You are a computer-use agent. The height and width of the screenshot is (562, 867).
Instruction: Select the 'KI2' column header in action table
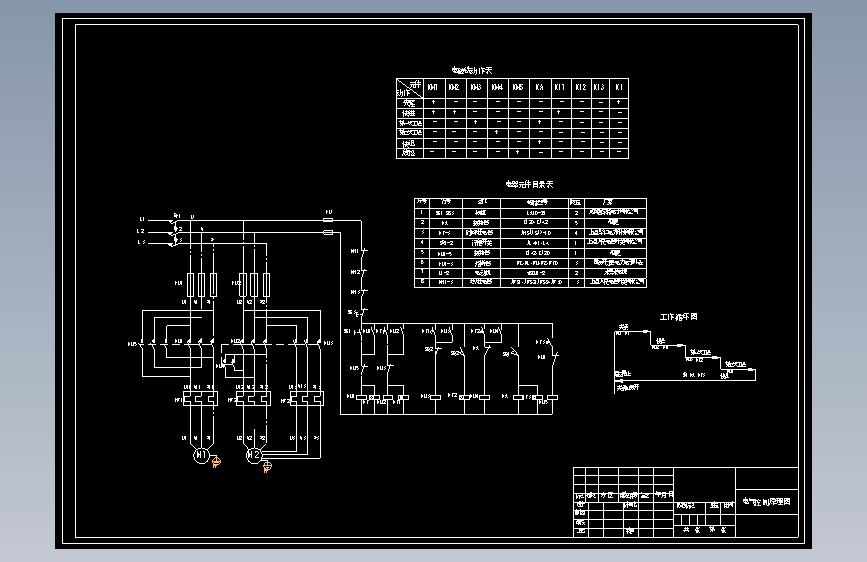581,87
